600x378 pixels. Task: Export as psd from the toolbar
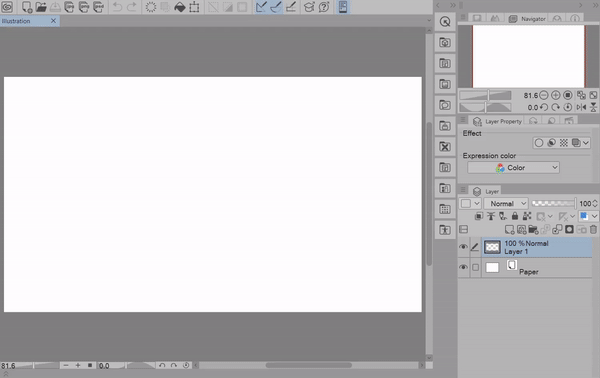(x=98, y=7)
